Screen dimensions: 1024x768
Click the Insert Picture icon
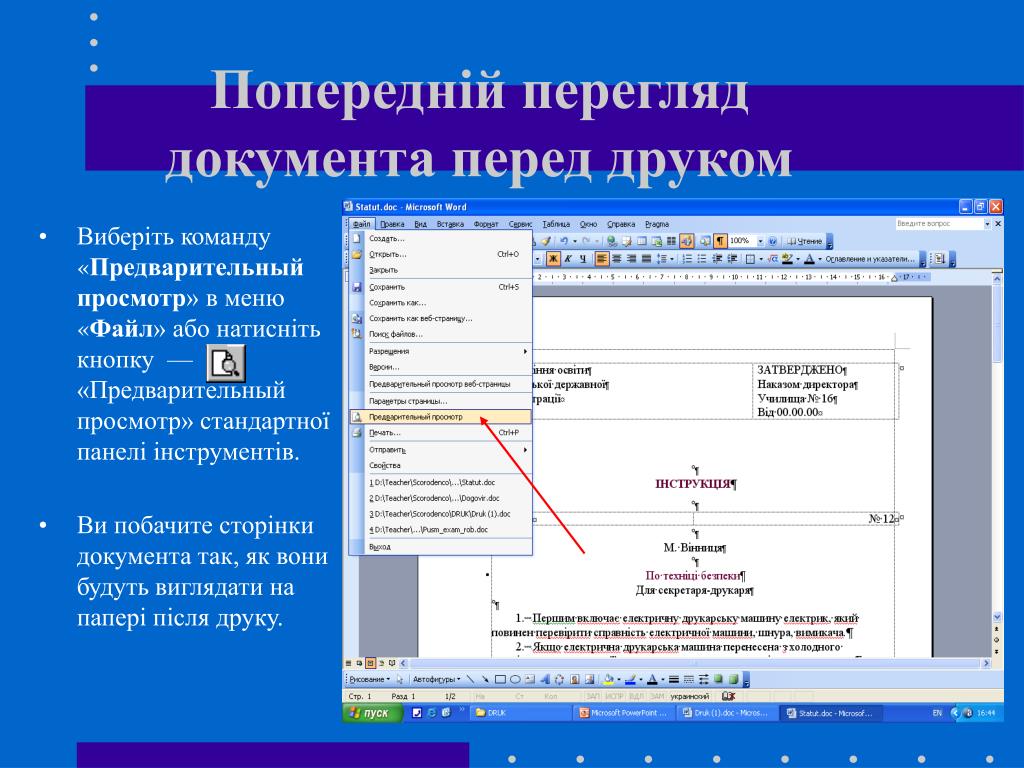(x=589, y=679)
